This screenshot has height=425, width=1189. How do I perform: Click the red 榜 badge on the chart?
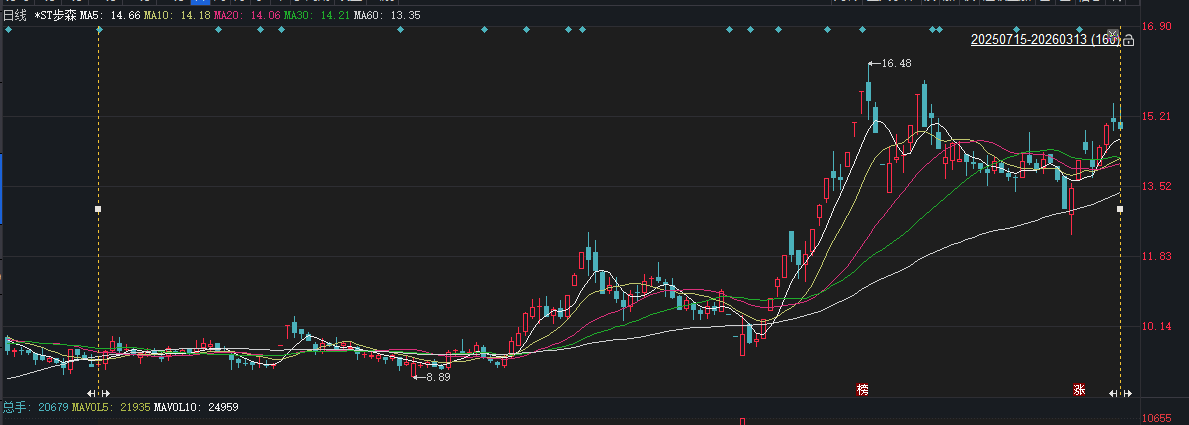pos(863,388)
